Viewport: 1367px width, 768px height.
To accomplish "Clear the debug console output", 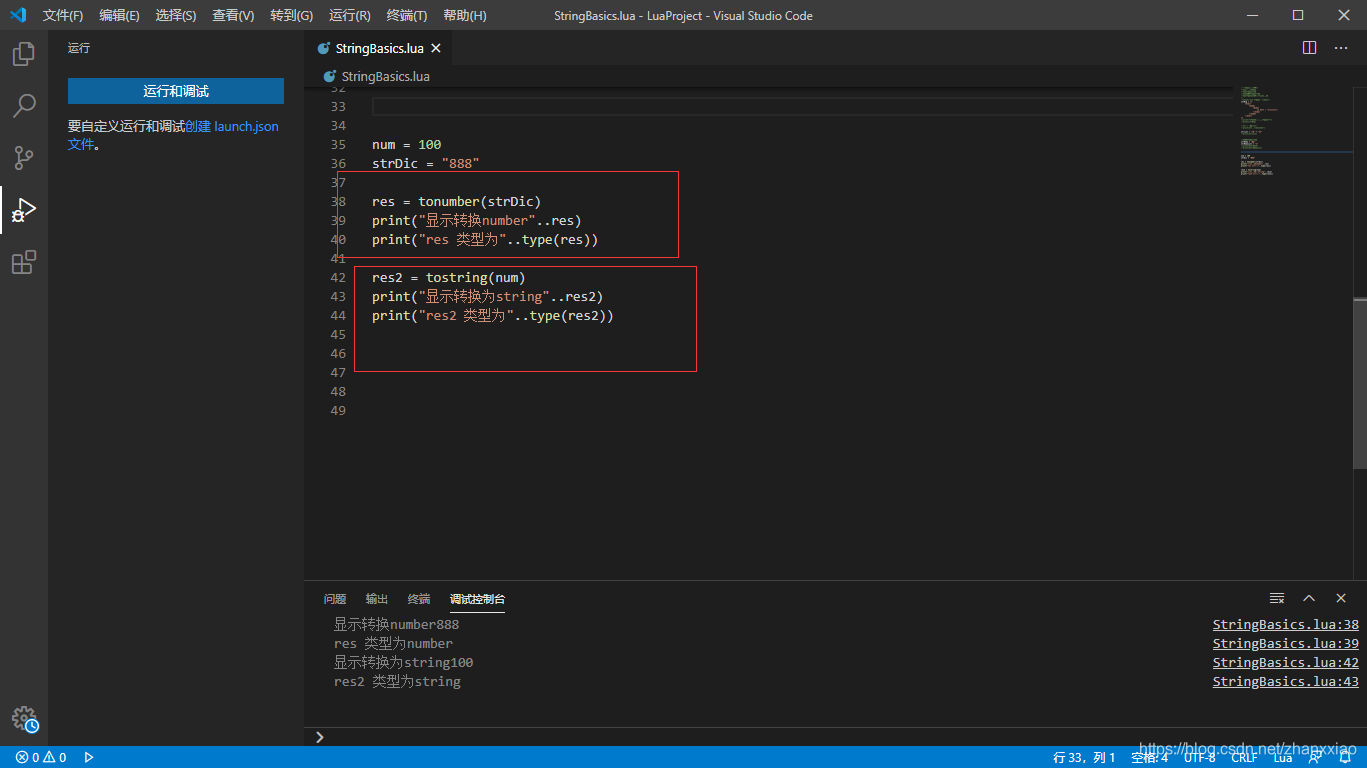I will tap(1277, 598).
